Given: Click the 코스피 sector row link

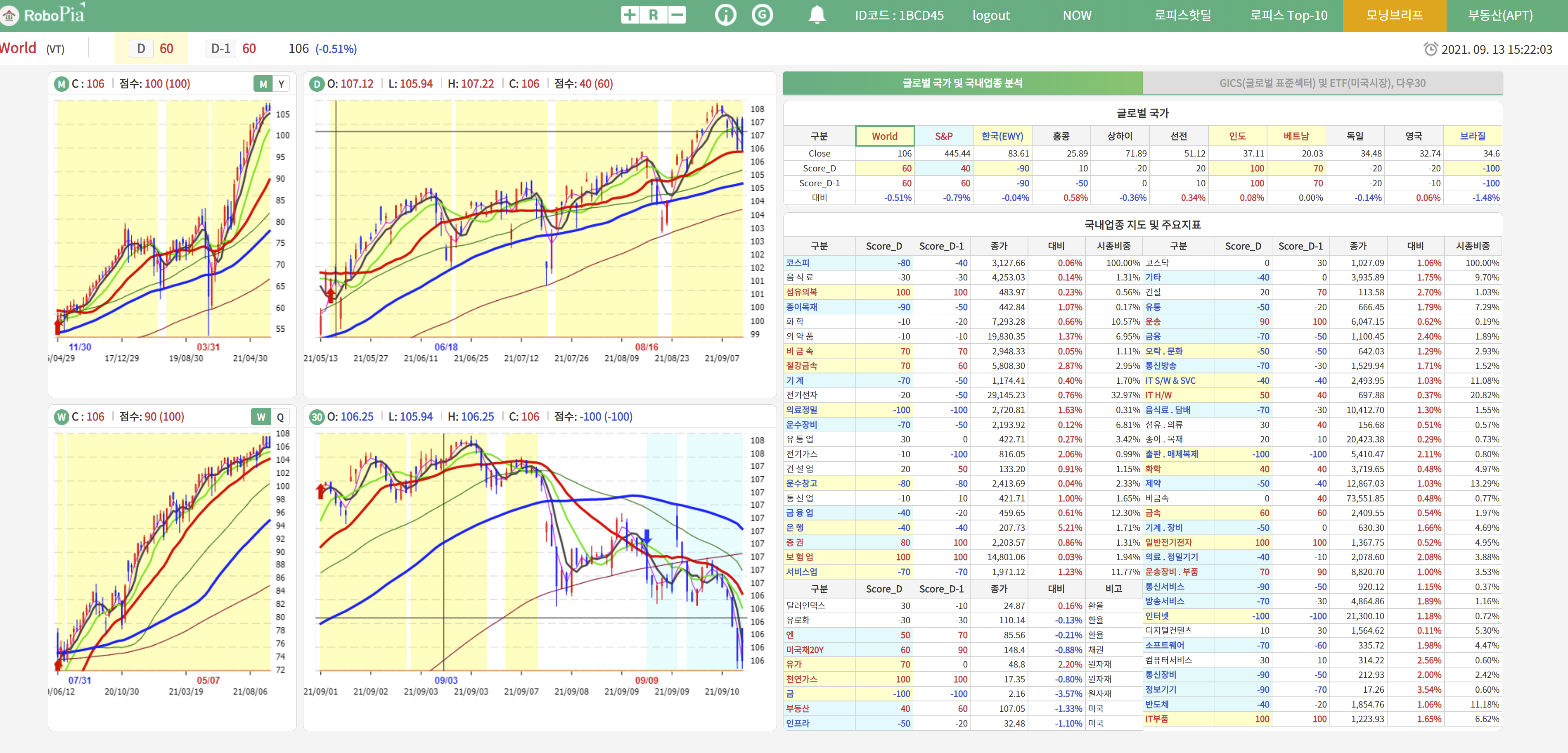Looking at the screenshot, I should [797, 263].
